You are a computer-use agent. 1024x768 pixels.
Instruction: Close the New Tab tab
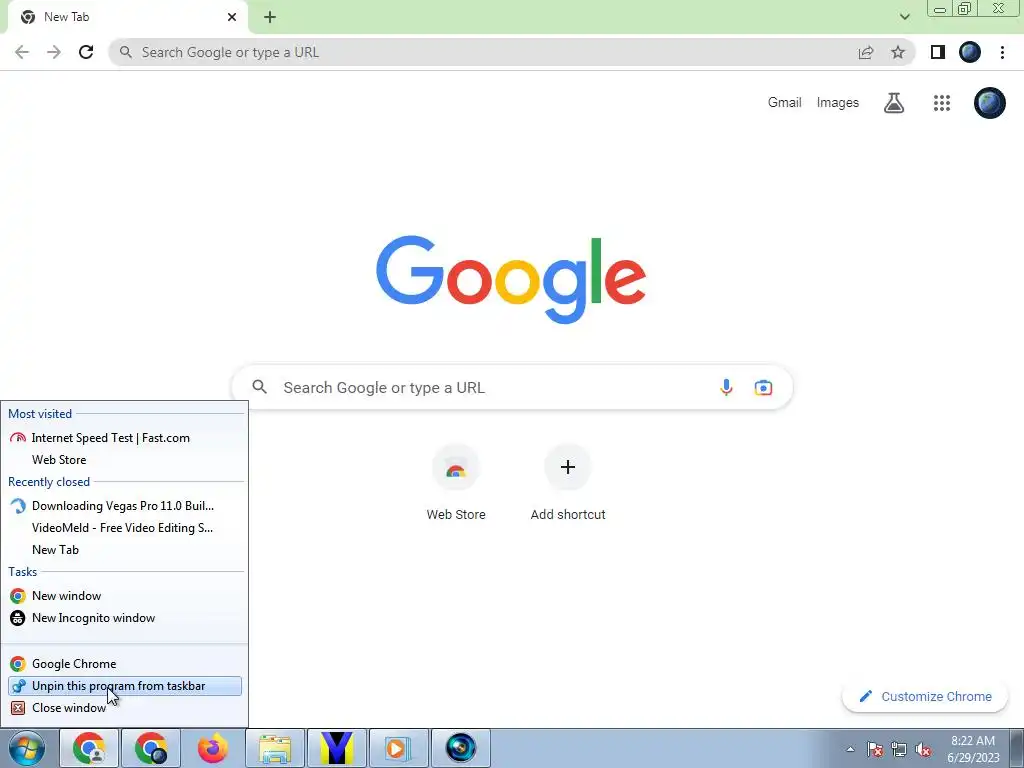tap(232, 17)
